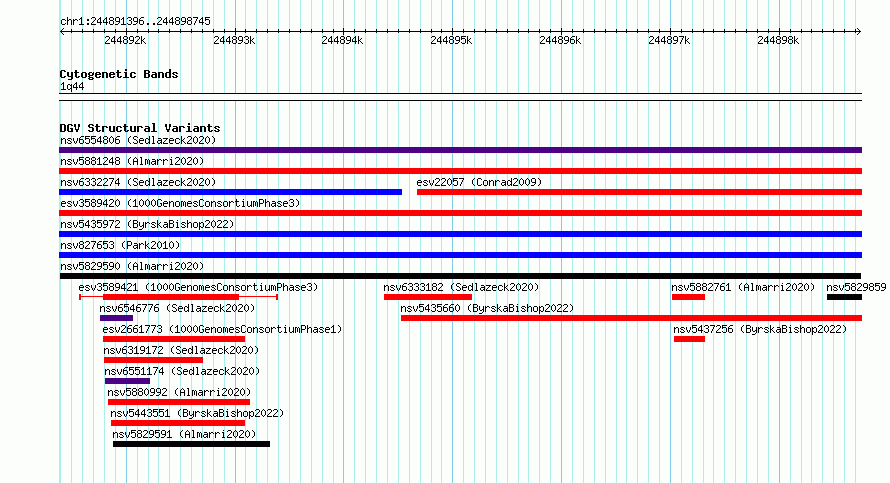Open the nsv5881248 (Almarri2020) variant label

(x=132, y=161)
